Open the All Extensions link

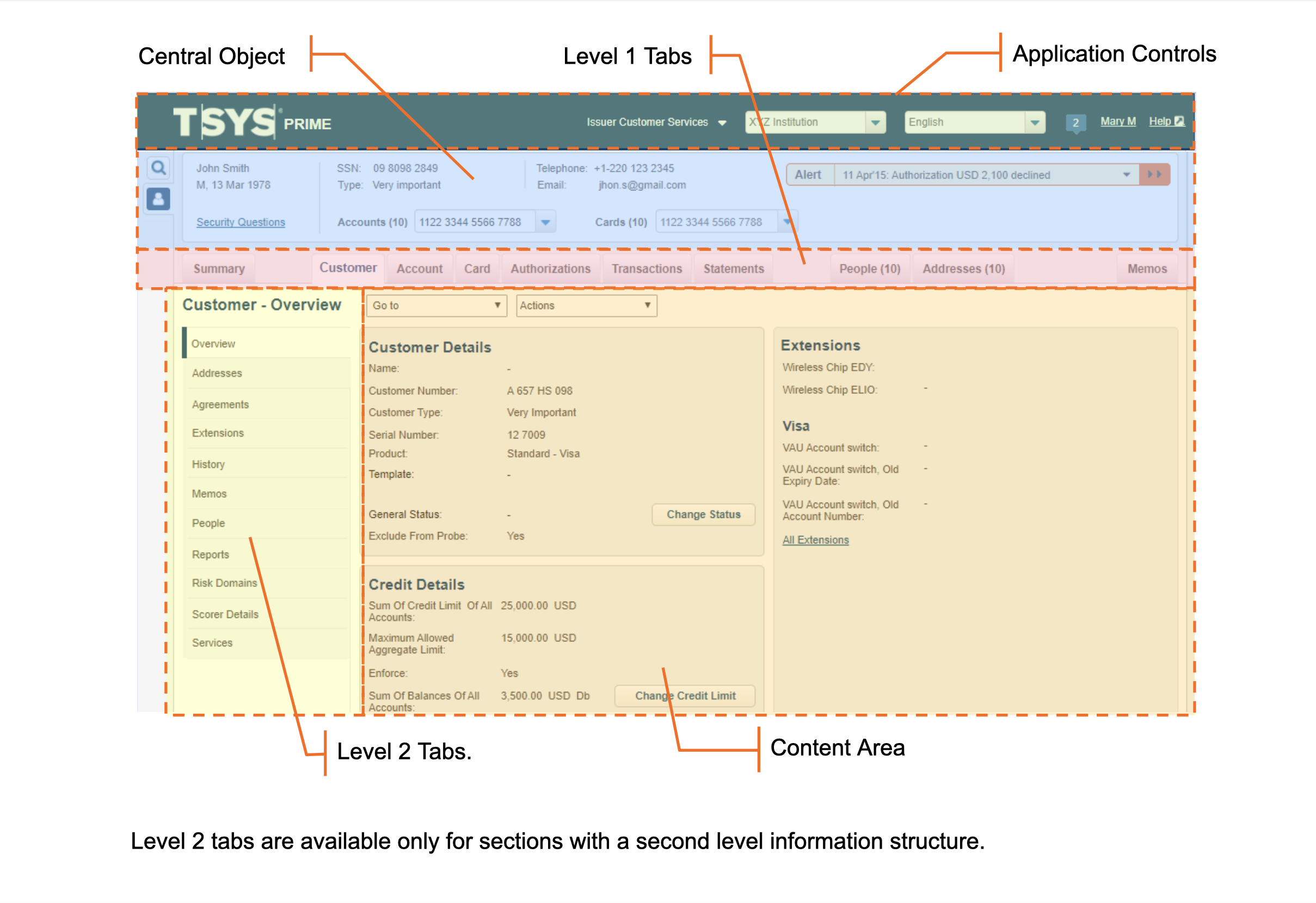coord(815,540)
